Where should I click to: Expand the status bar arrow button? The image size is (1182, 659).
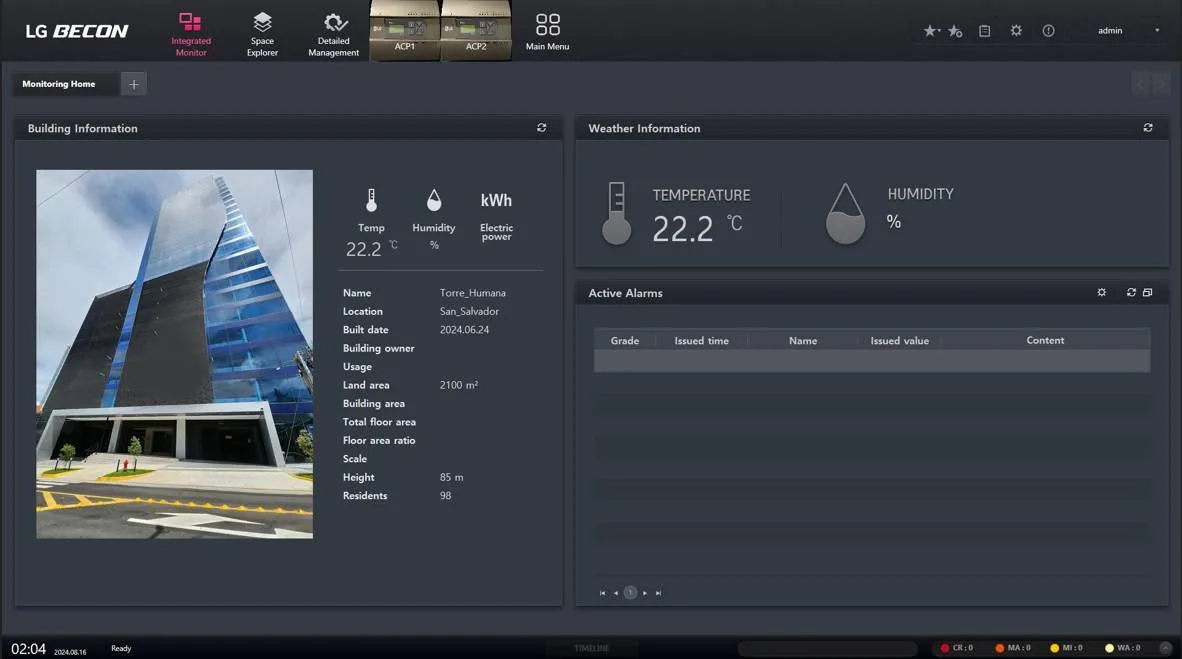tap(1165, 648)
